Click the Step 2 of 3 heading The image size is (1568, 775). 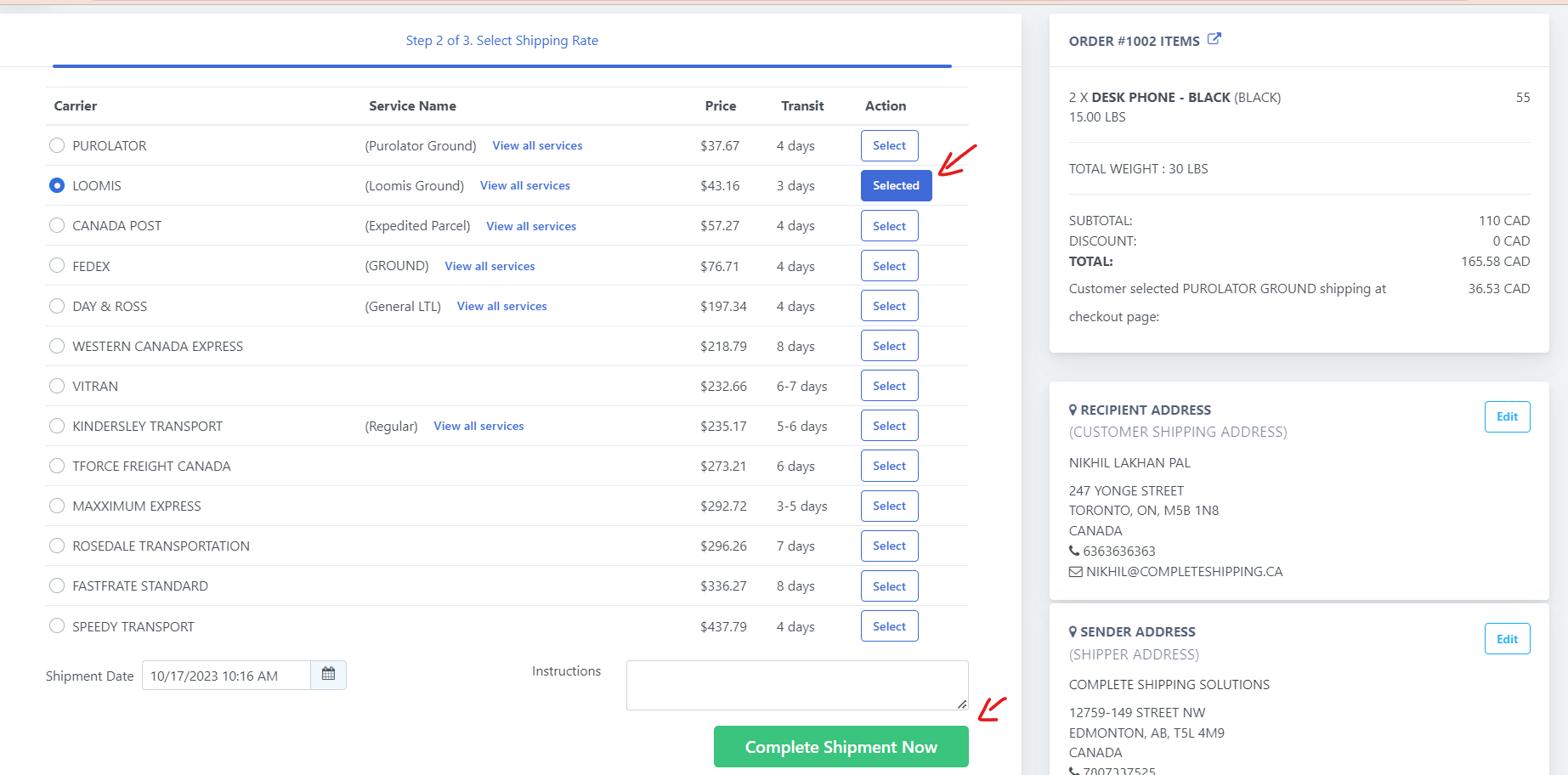tap(501, 40)
